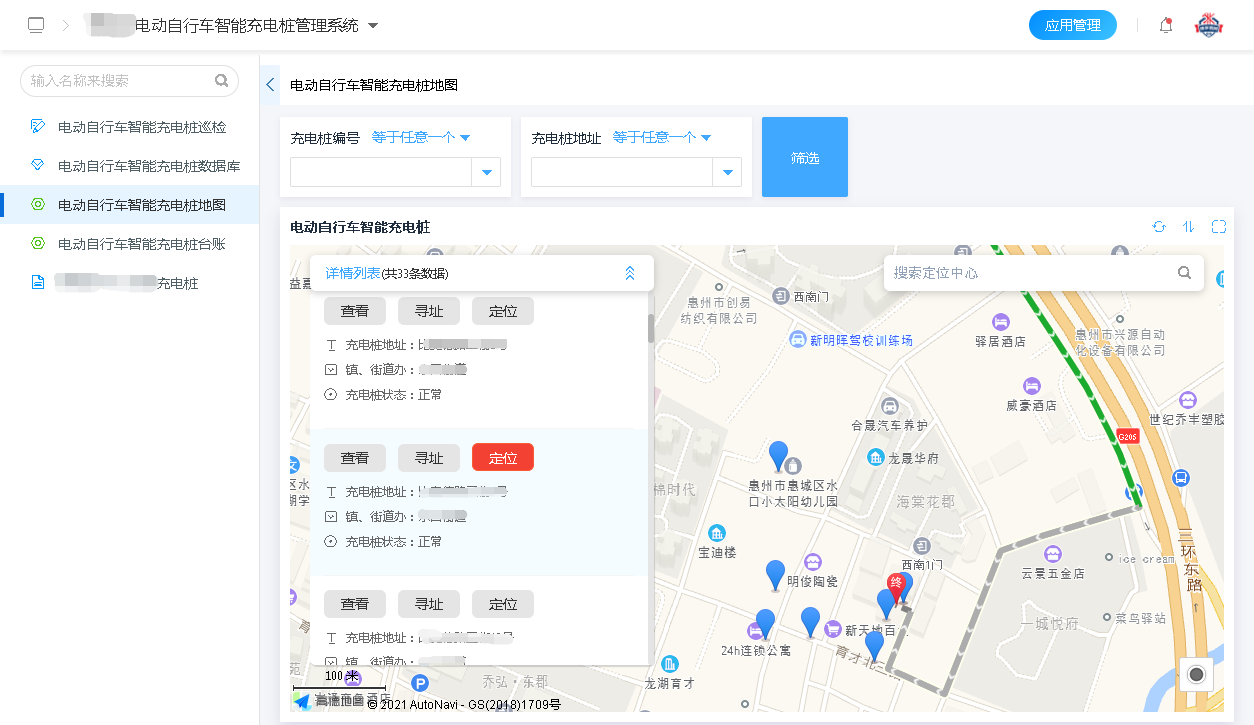Screen dimensions: 1254x725
Task: Open the system title dropdown arrow
Action: tap(373, 26)
